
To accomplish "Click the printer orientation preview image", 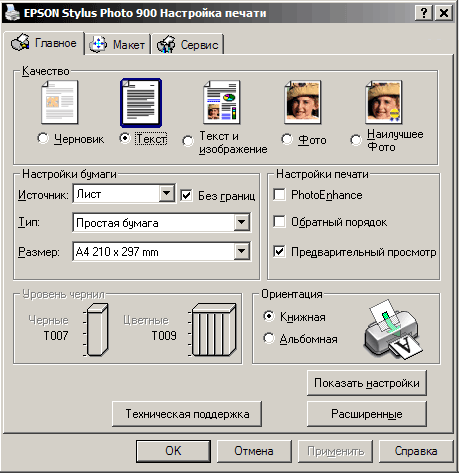I will [393, 329].
